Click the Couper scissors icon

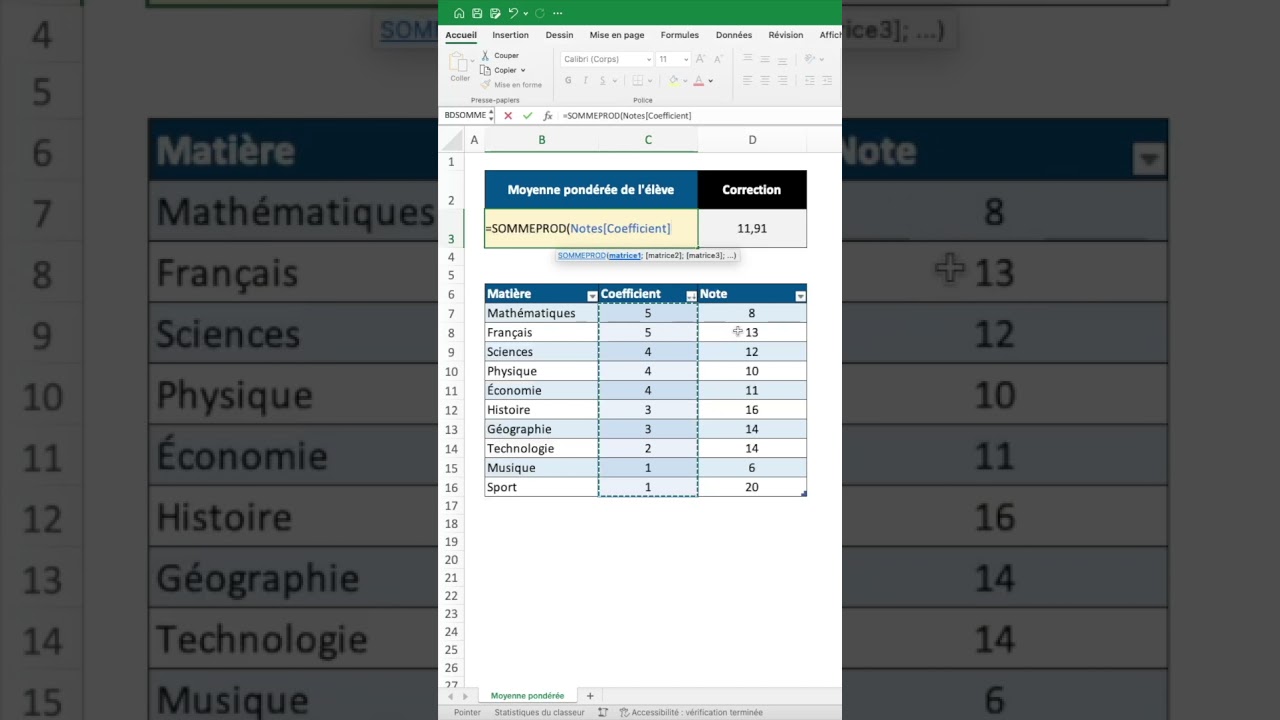(486, 56)
